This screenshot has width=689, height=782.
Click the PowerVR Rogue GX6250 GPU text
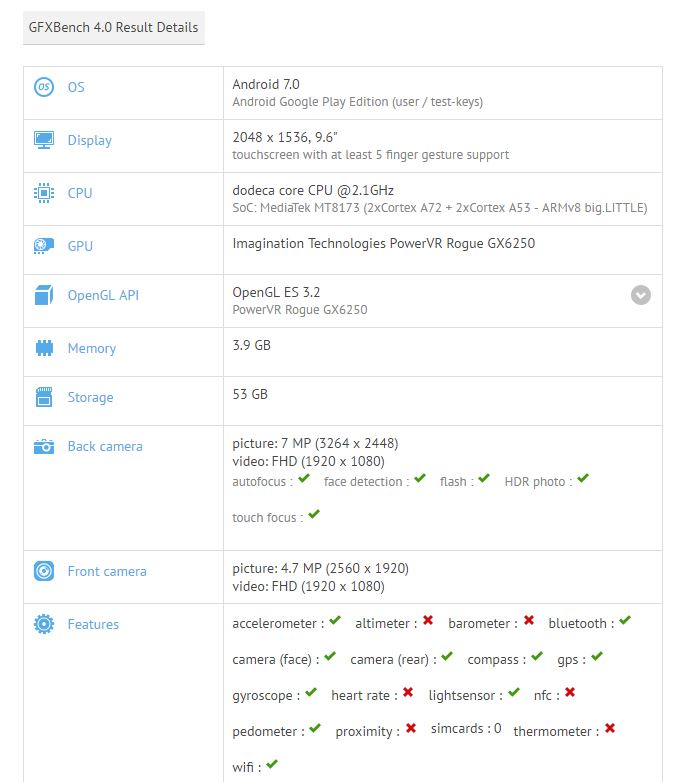(383, 243)
